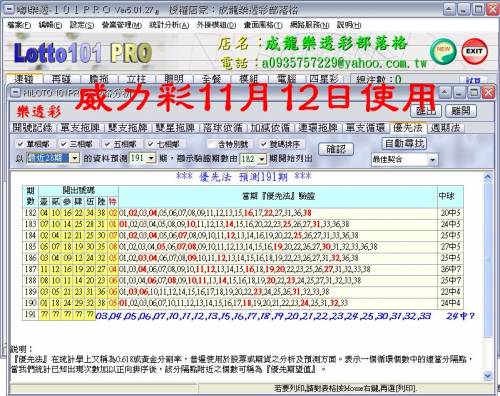This screenshot has width=500, height=396.
Task: Click the scroll-down arrow of results panel
Action: (x=488, y=376)
